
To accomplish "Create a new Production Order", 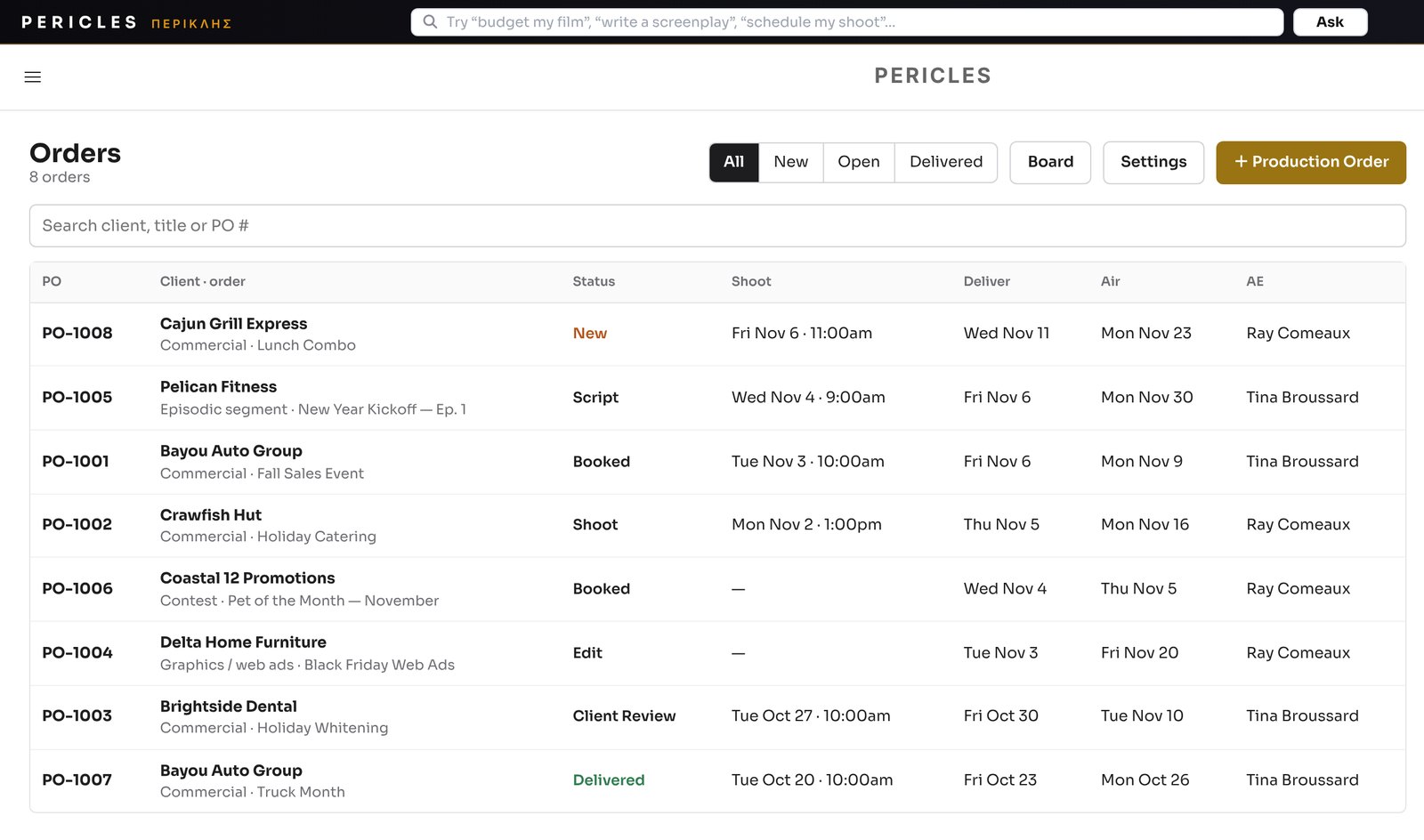I will [1311, 162].
